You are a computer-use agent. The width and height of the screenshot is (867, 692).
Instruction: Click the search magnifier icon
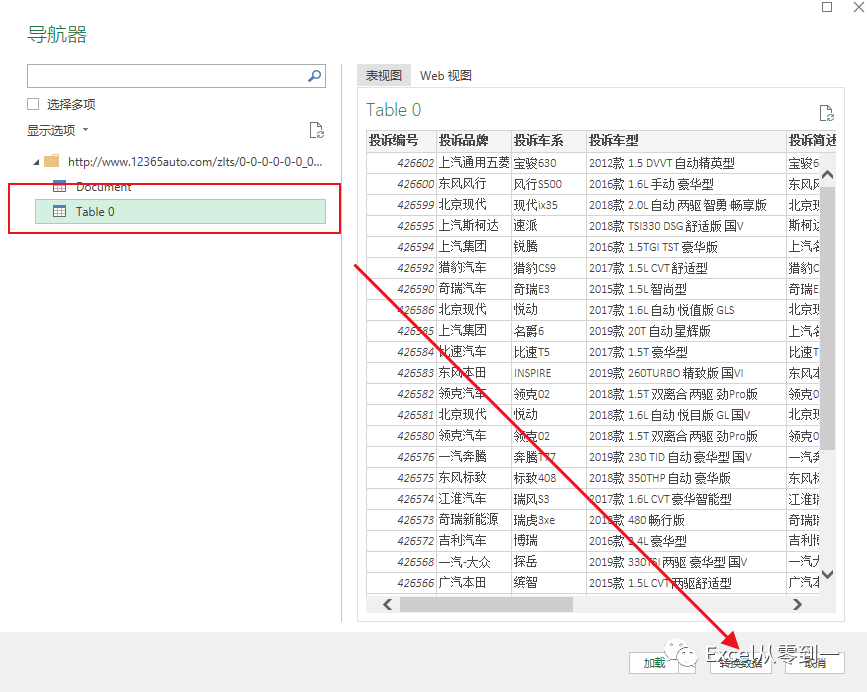pyautogui.click(x=314, y=76)
